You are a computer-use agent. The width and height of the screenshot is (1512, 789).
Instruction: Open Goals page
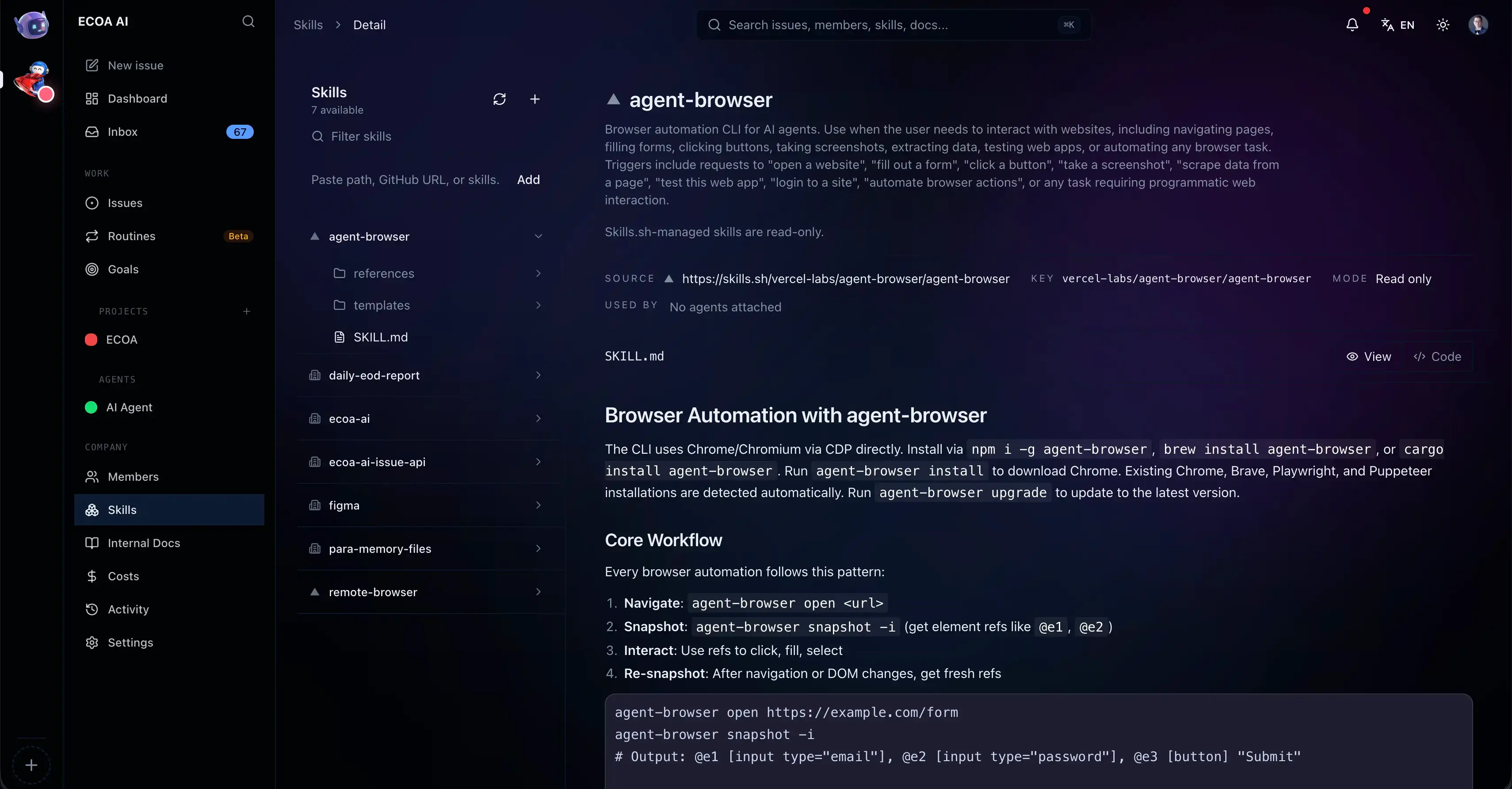coord(169,269)
